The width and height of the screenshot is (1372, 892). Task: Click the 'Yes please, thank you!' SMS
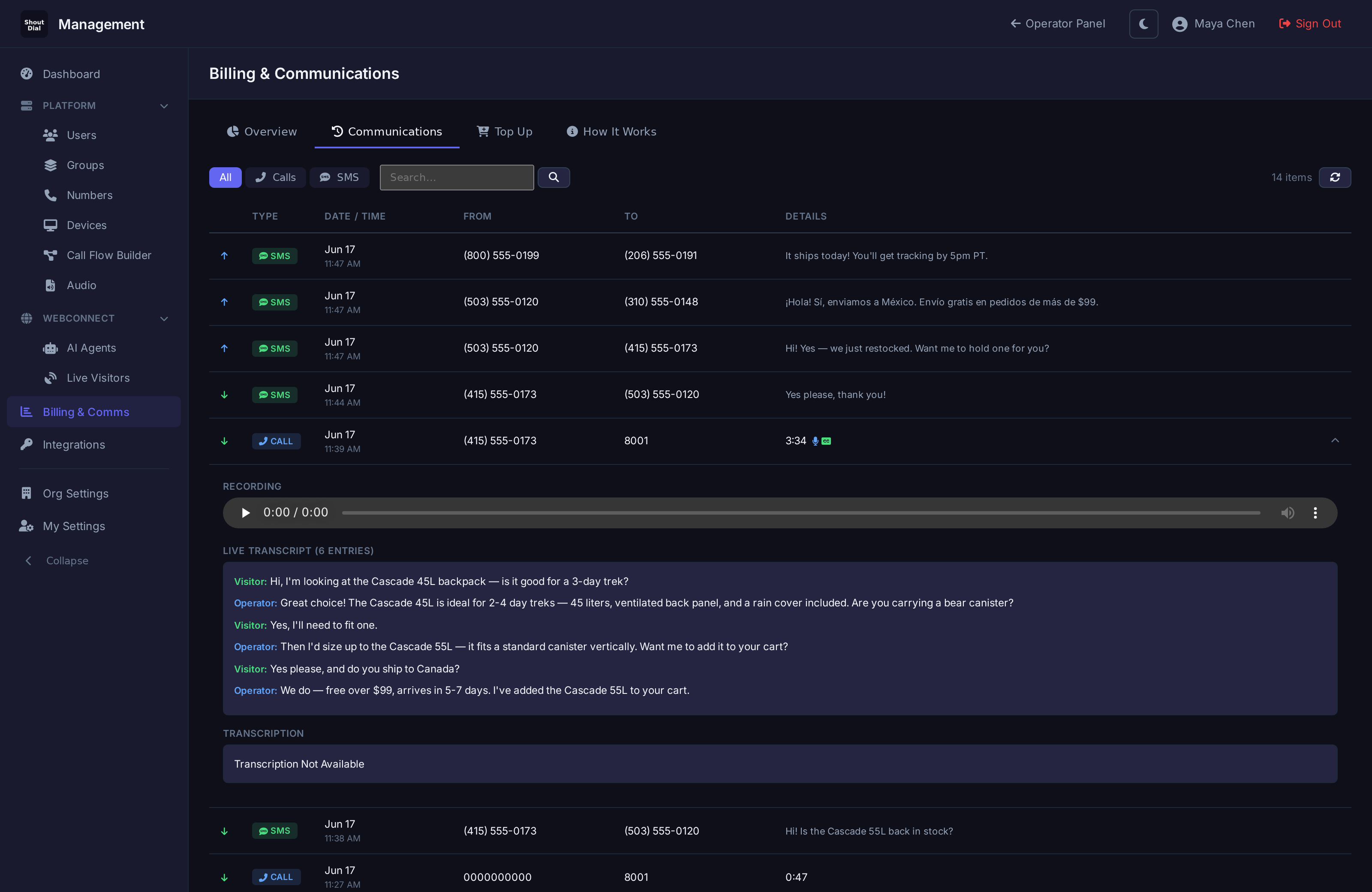(835, 395)
